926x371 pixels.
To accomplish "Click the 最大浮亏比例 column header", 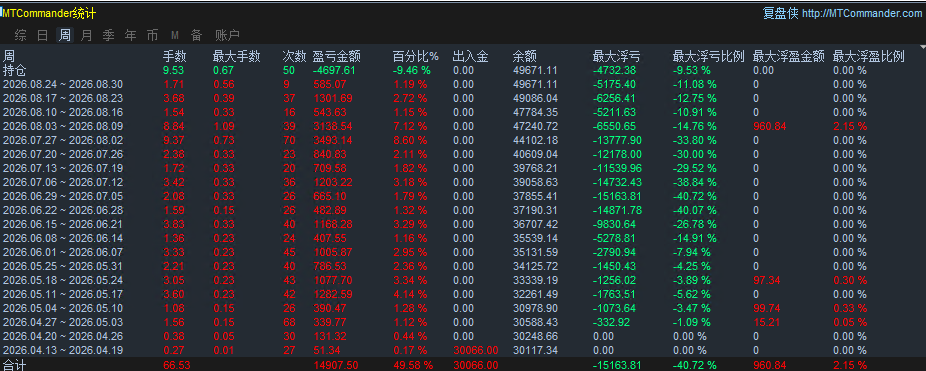I will (709, 56).
